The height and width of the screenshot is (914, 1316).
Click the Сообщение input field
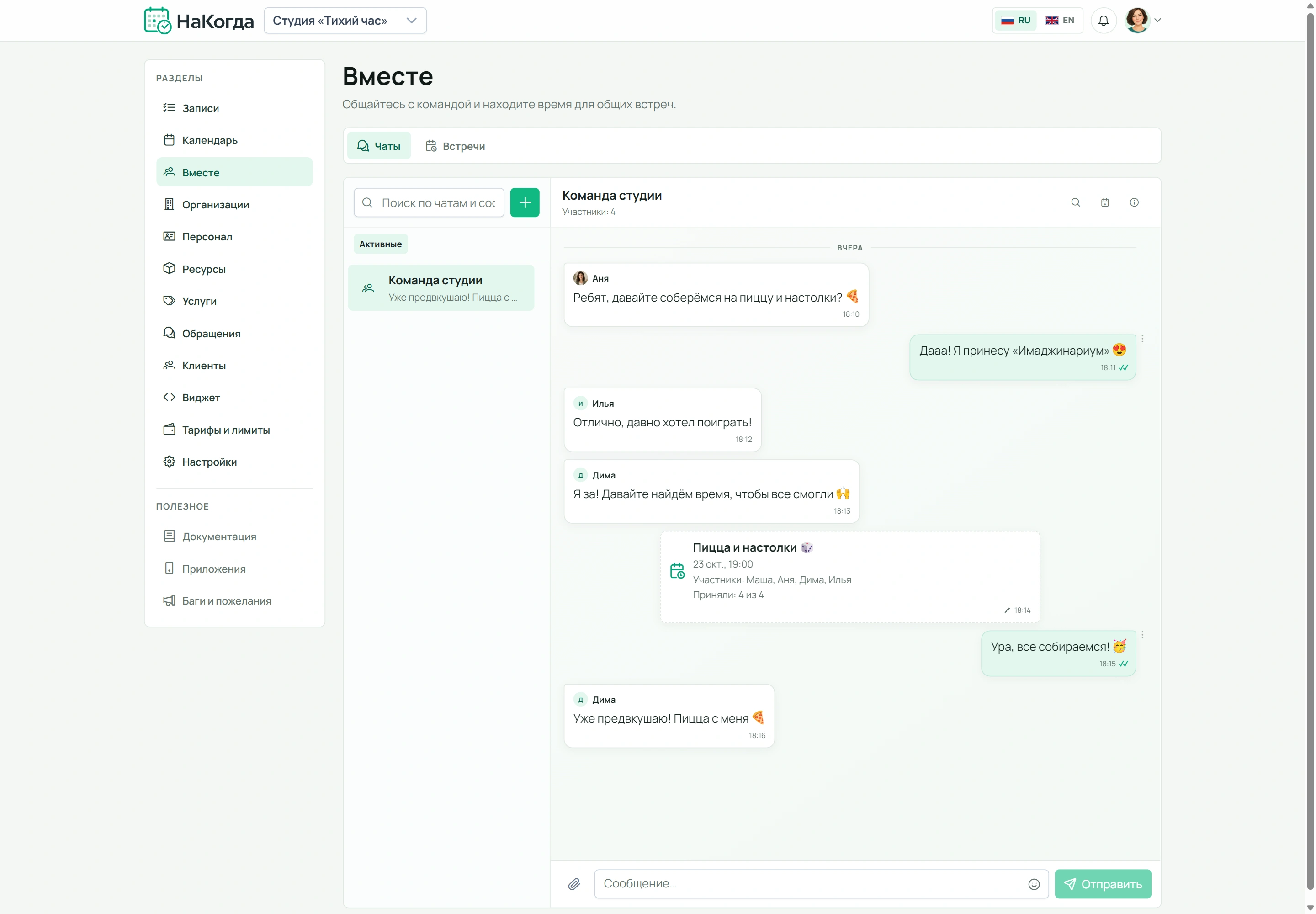click(821, 884)
